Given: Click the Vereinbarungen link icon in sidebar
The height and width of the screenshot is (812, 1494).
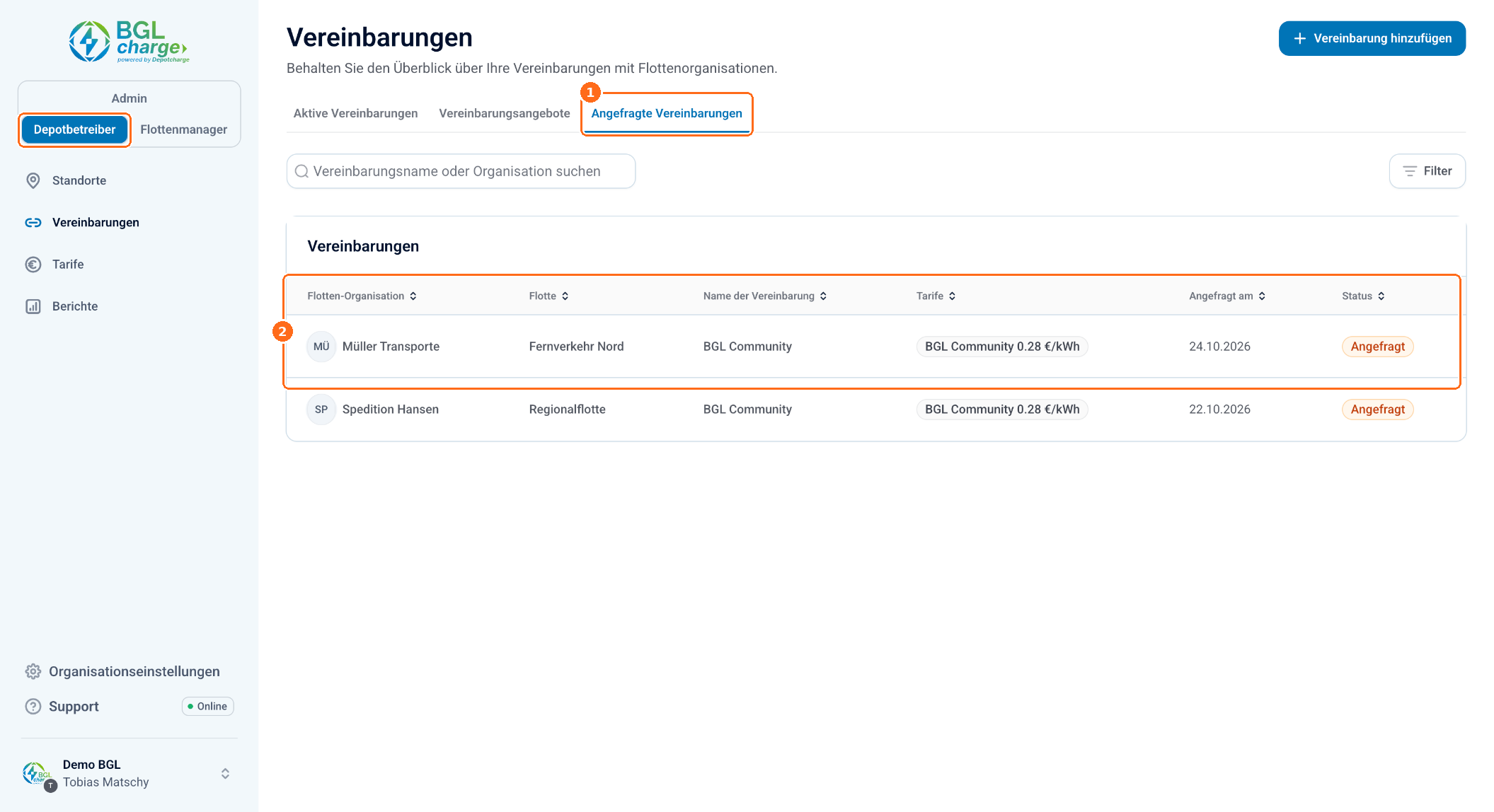Looking at the screenshot, I should click(33, 222).
